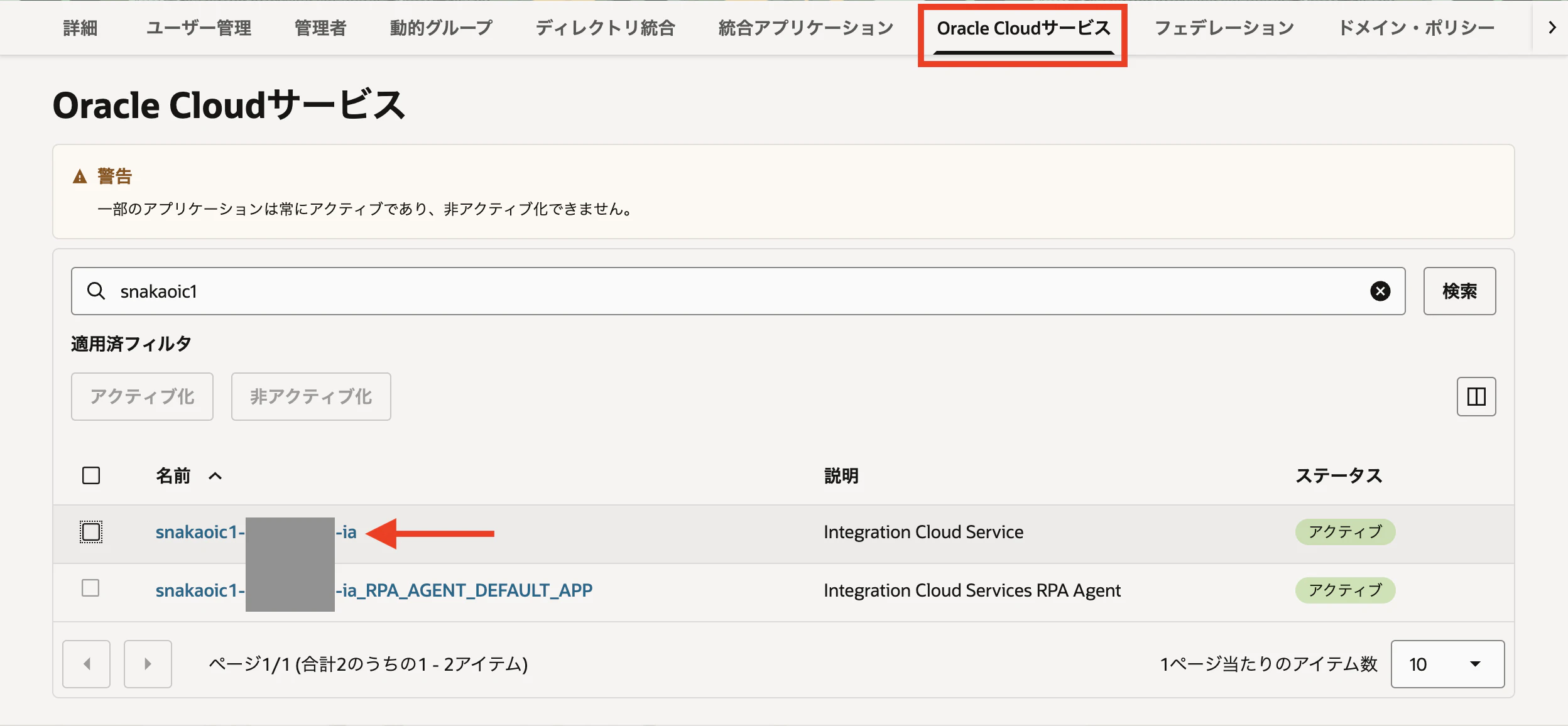Switch to the ユーザー管理 tab

[x=199, y=28]
